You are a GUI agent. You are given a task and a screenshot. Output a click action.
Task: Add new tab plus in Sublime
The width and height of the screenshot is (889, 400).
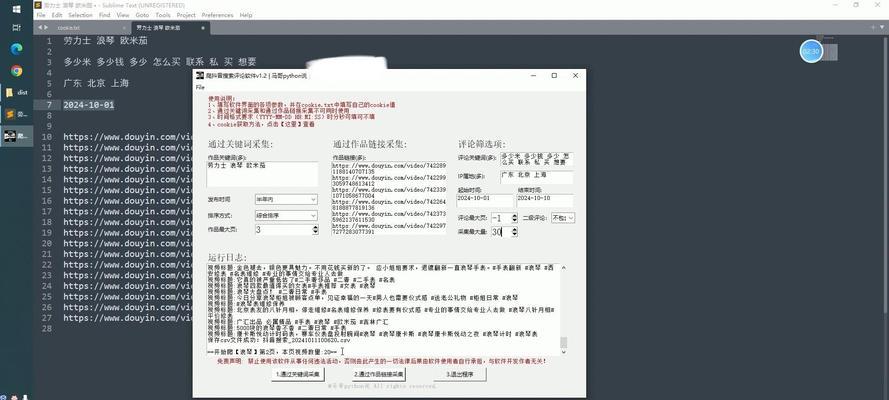(873, 27)
